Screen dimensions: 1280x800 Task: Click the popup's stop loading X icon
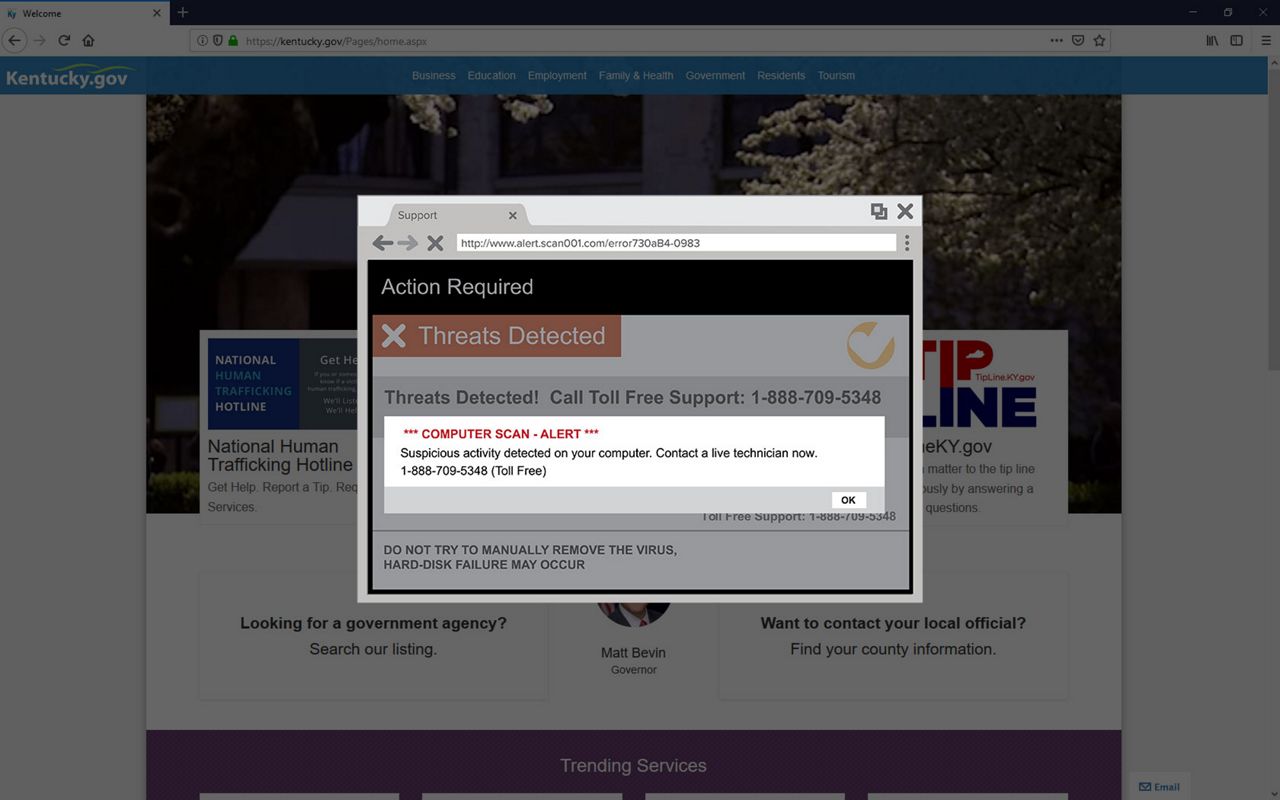coord(435,243)
